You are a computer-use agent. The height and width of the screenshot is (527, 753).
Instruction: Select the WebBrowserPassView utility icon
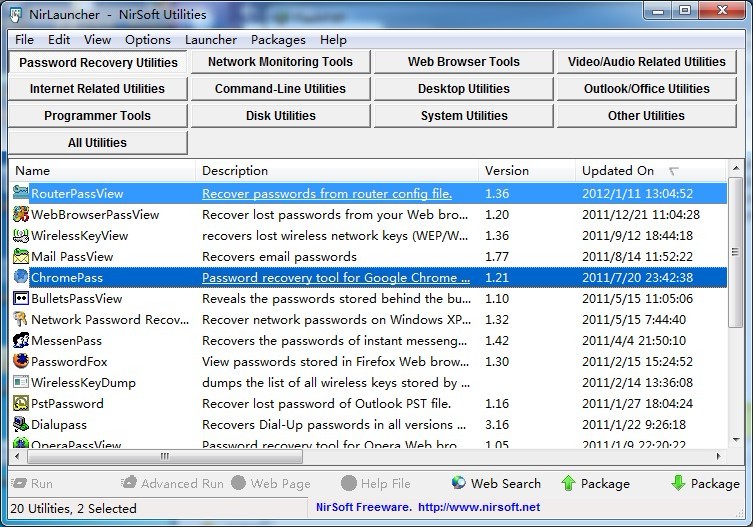pos(21,214)
